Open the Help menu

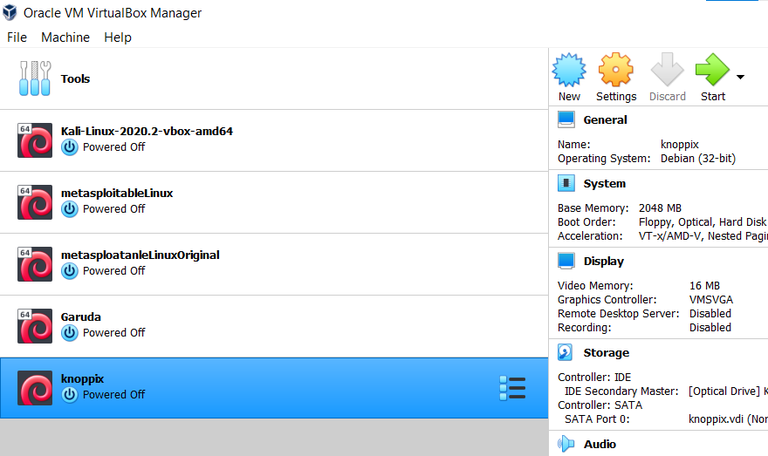[x=118, y=37]
